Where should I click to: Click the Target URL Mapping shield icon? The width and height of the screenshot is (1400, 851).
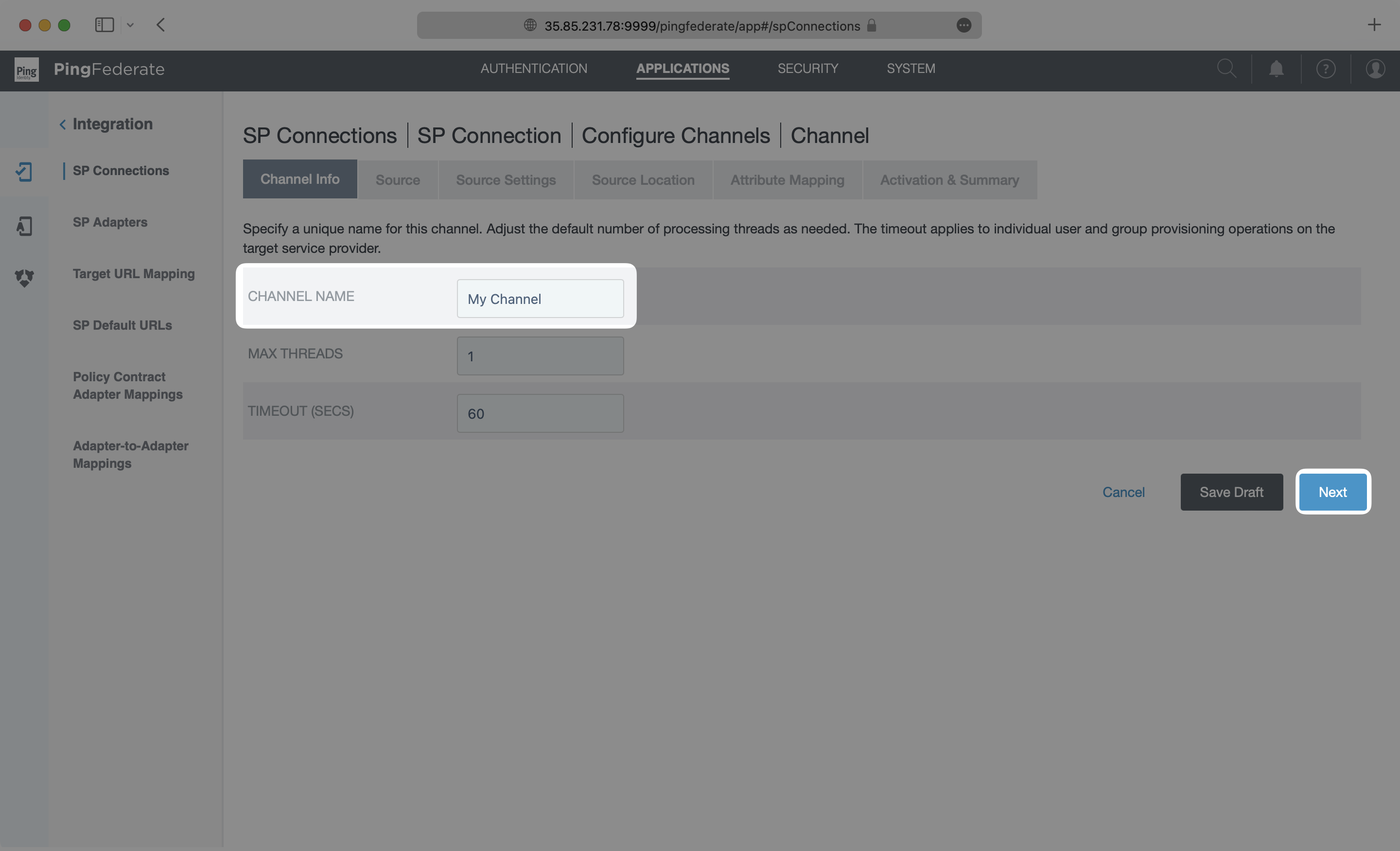(x=24, y=278)
